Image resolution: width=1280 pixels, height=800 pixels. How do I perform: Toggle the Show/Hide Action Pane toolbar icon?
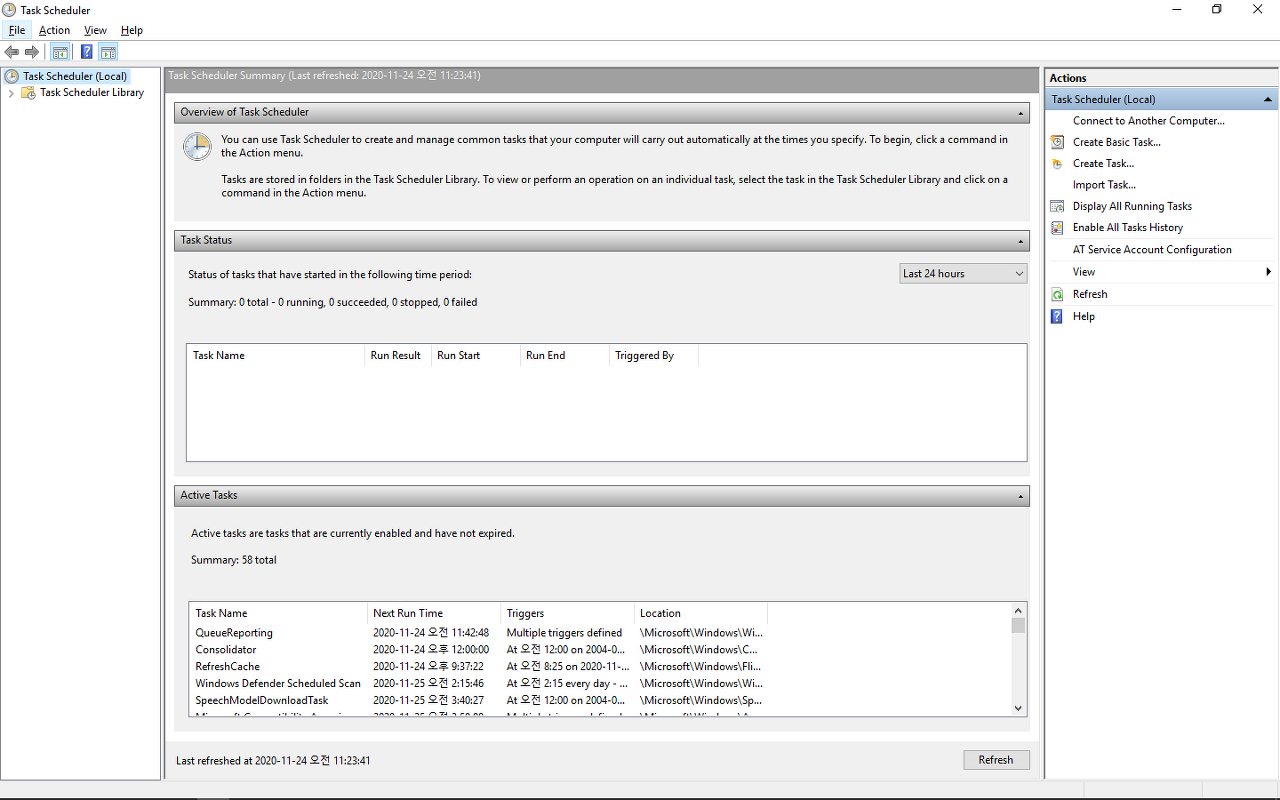[x=108, y=52]
